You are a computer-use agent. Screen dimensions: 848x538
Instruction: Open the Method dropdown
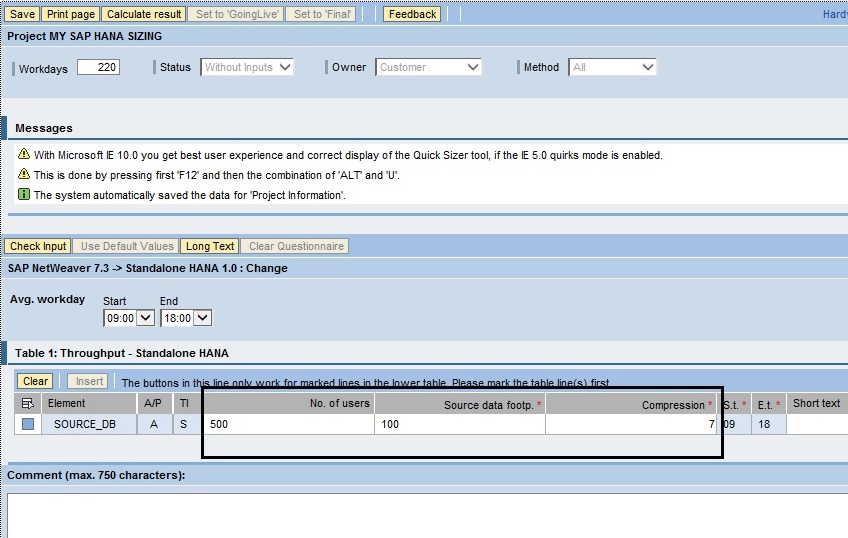(612, 67)
